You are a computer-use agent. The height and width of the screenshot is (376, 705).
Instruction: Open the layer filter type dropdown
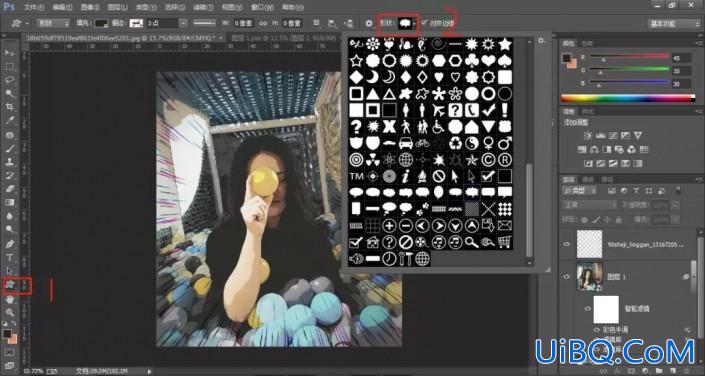pyautogui.click(x=580, y=191)
